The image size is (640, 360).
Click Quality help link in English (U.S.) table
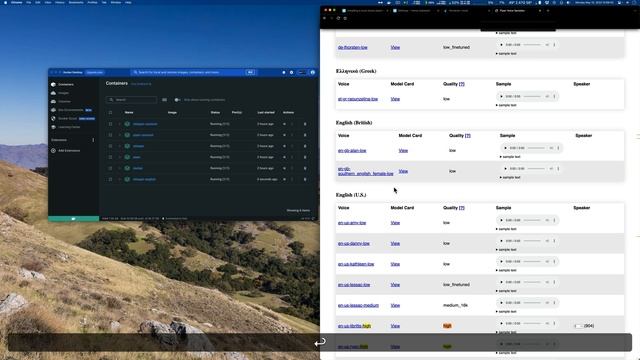462,208
